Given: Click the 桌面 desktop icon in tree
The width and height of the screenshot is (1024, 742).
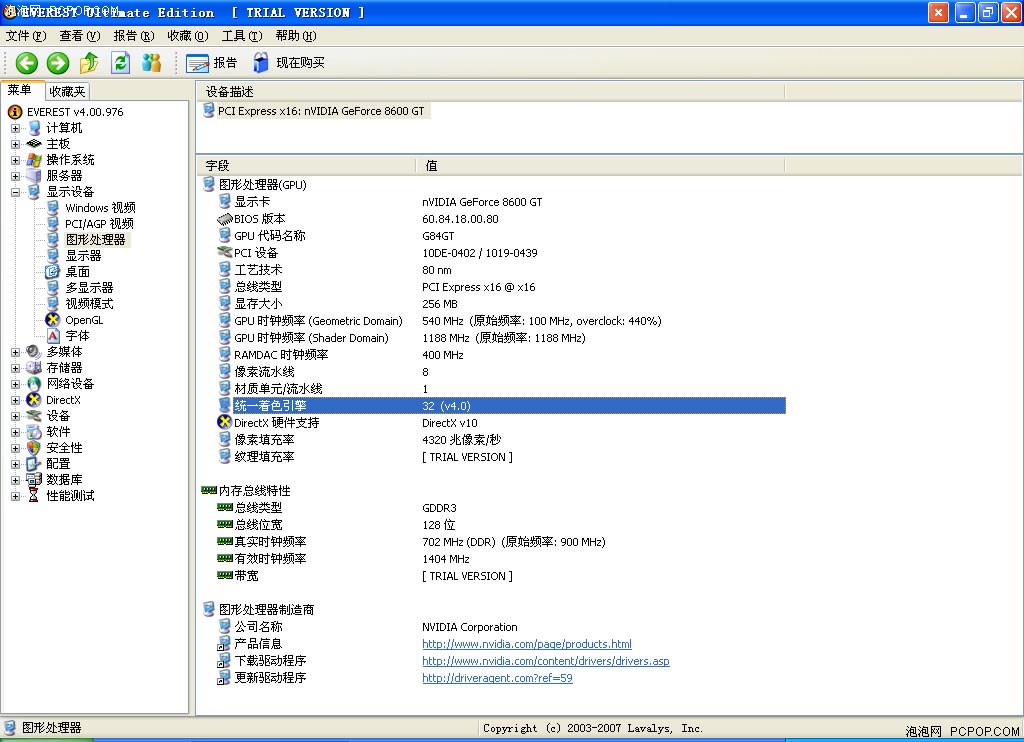Looking at the screenshot, I should coord(53,272).
